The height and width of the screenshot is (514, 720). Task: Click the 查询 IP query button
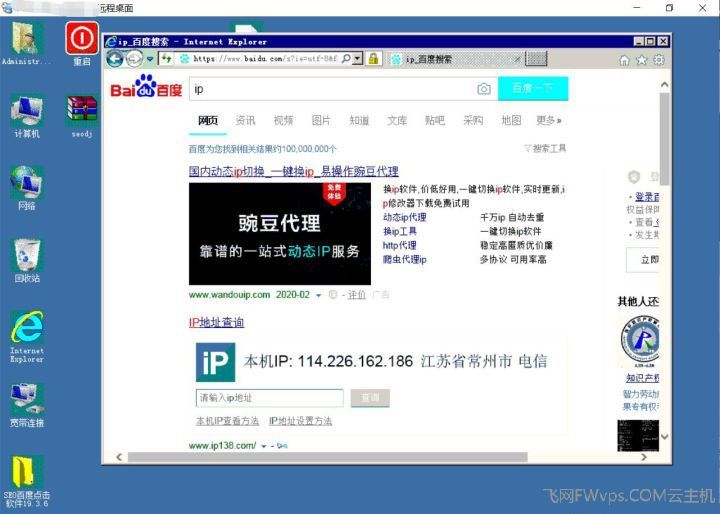[x=370, y=398]
